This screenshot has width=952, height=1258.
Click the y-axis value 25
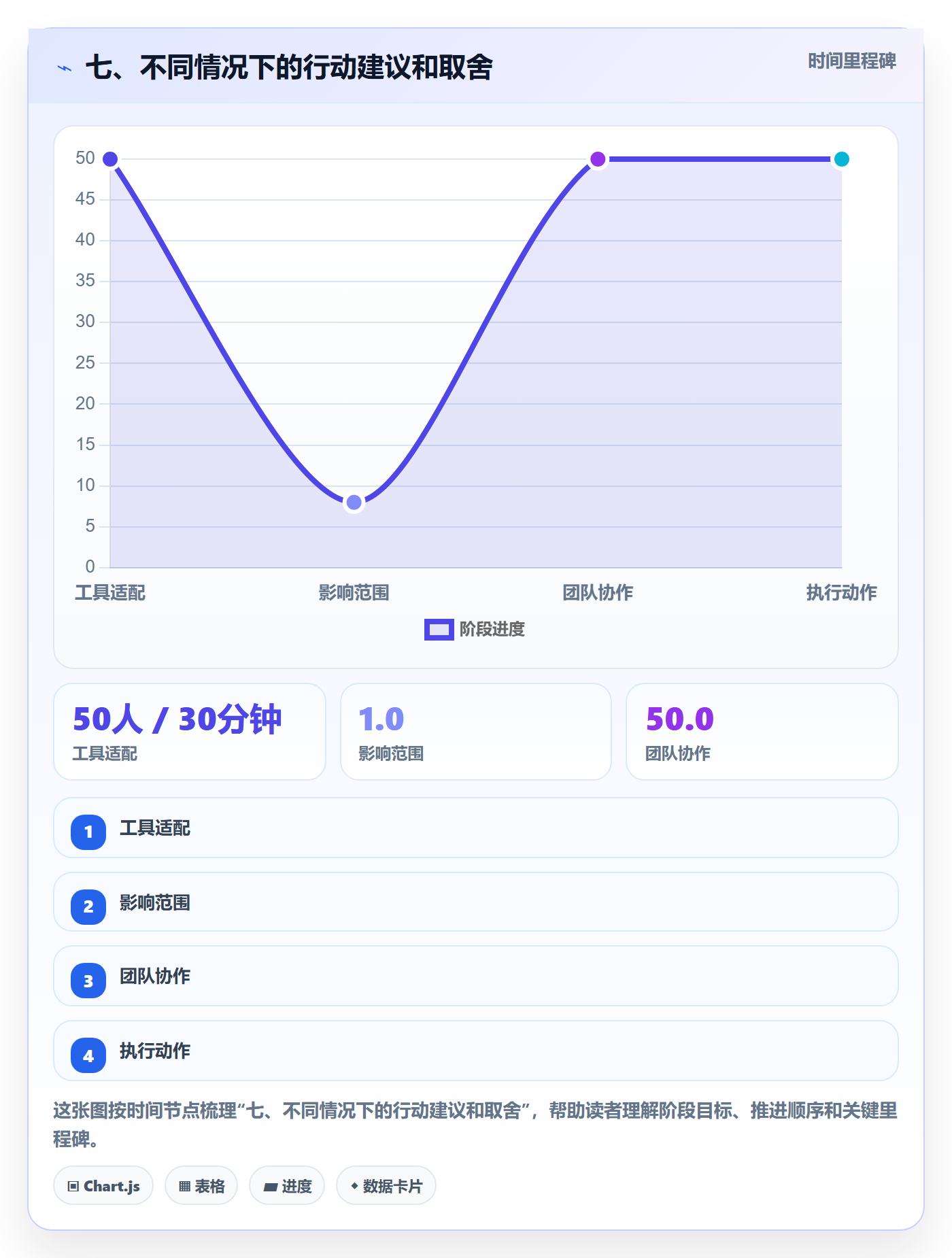click(x=85, y=362)
